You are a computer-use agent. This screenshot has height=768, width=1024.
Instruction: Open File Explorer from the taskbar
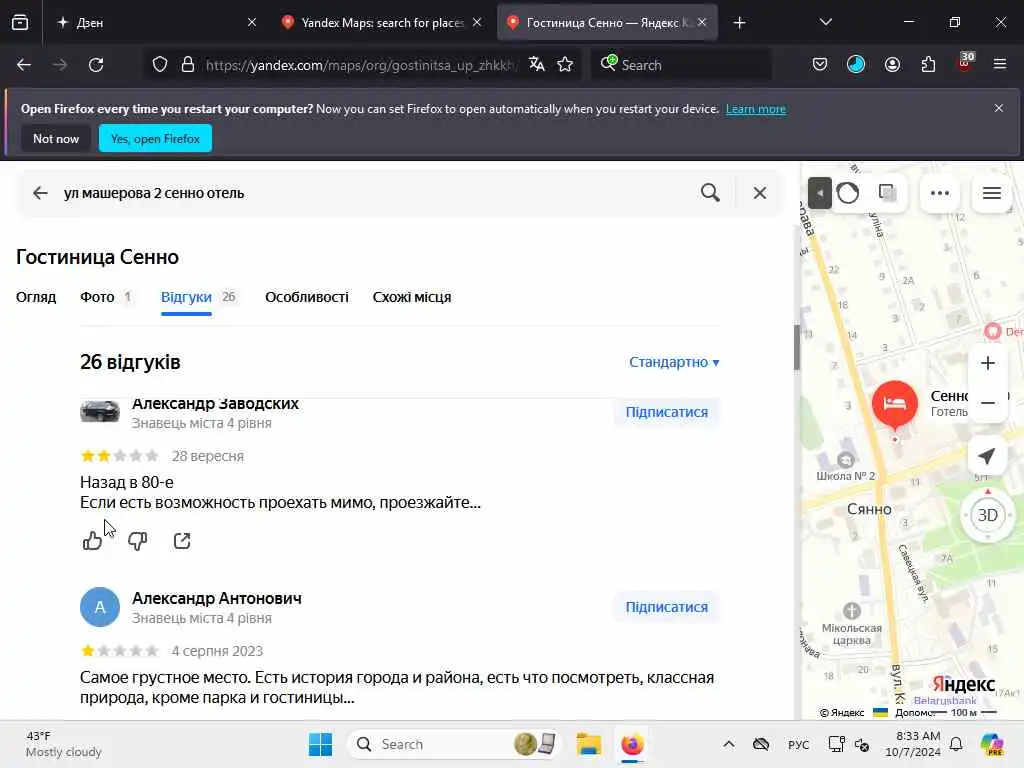click(588, 744)
